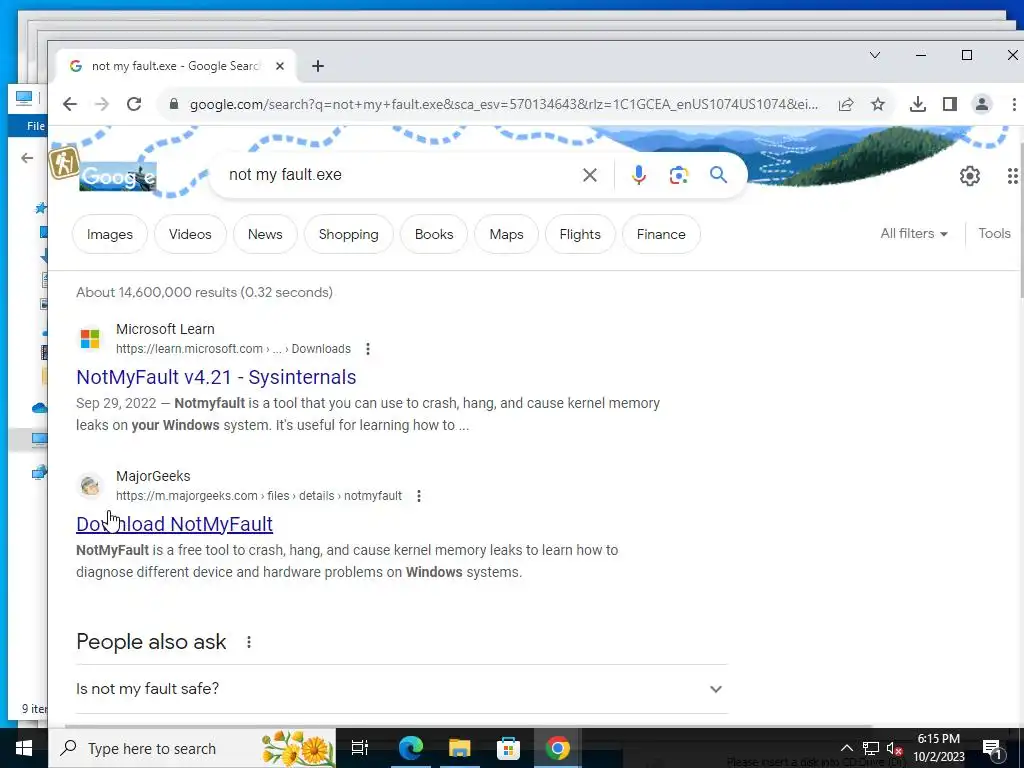The image size is (1024, 768).
Task: Open options for the Microsoft Learn result
Action: click(x=368, y=349)
